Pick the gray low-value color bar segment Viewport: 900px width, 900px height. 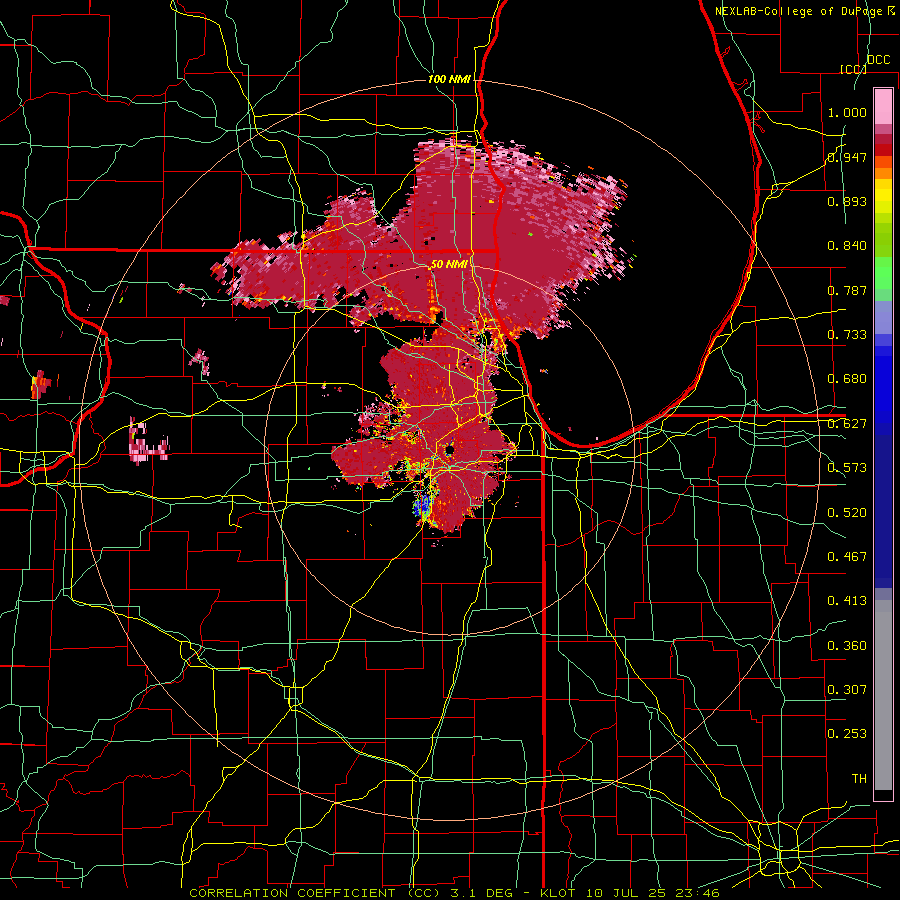click(x=883, y=695)
